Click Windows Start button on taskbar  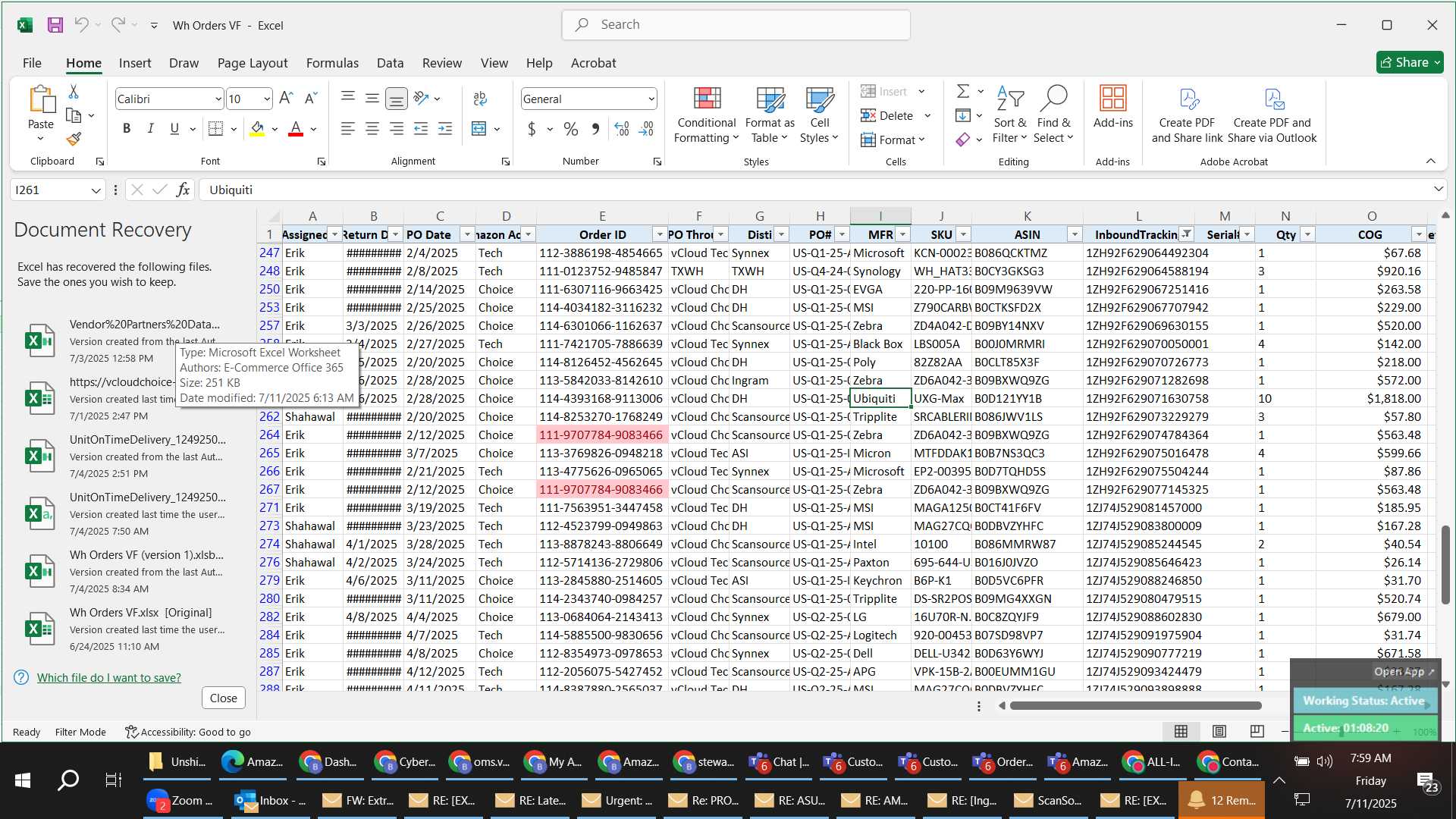click(23, 780)
